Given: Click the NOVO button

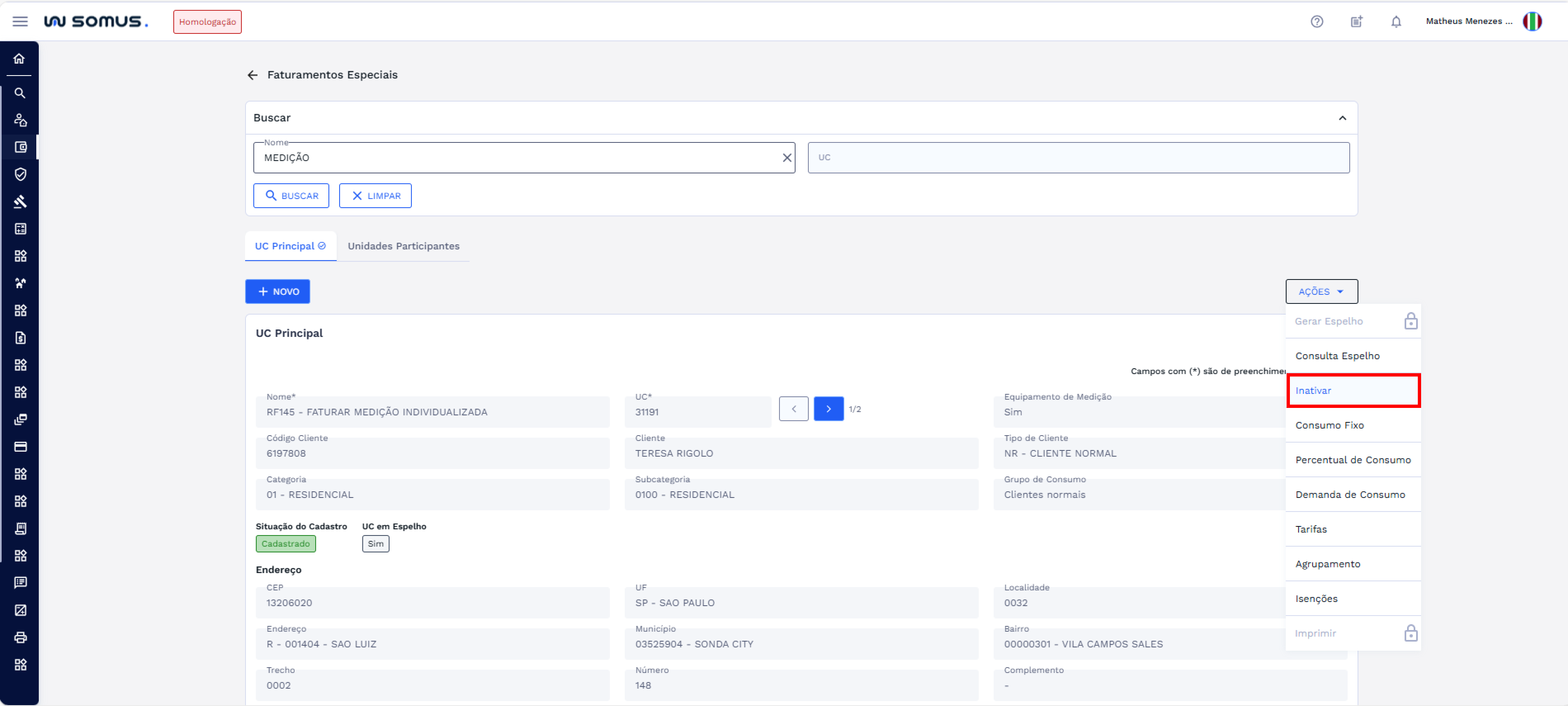Looking at the screenshot, I should [278, 292].
